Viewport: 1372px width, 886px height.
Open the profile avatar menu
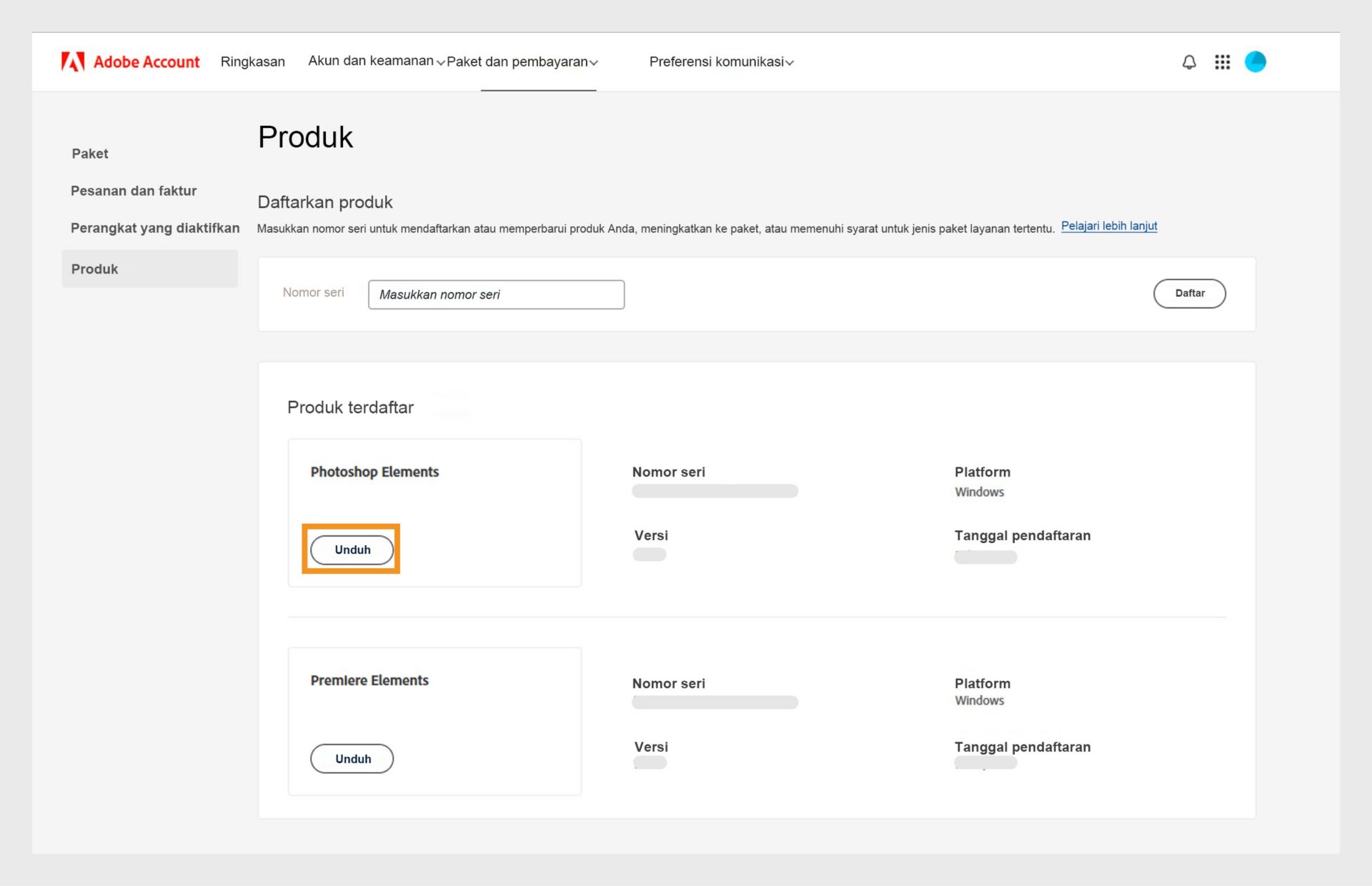click(1256, 62)
